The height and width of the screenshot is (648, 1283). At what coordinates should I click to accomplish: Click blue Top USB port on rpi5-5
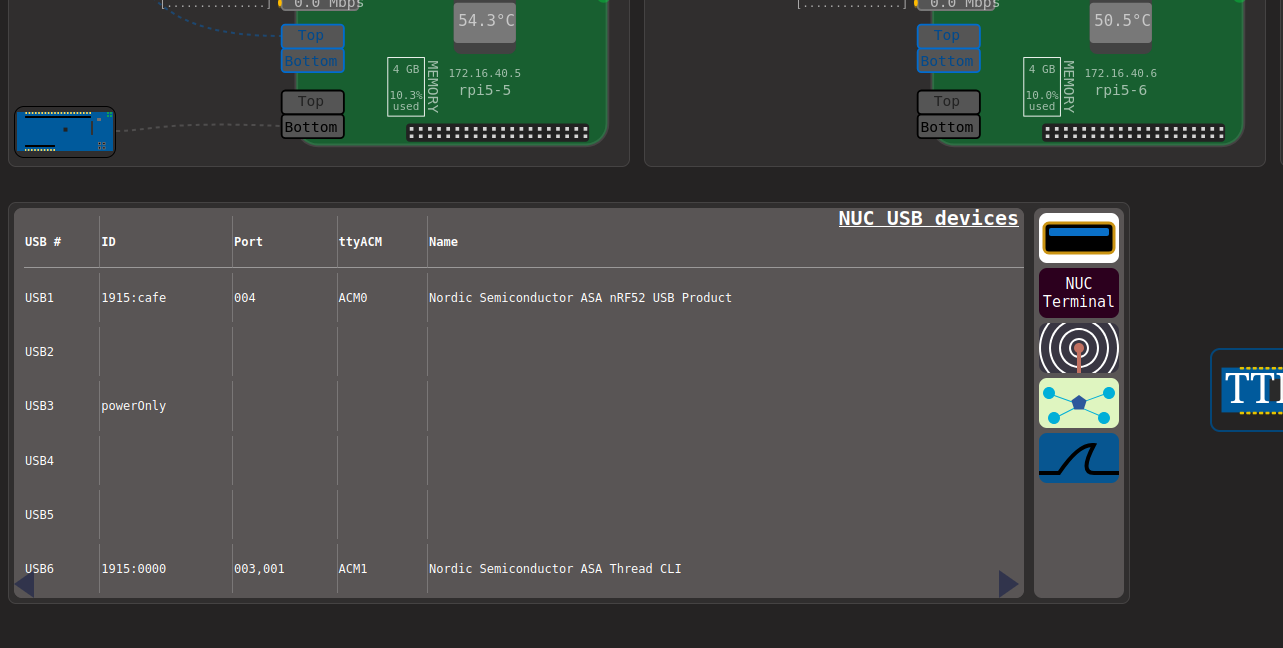pos(312,36)
